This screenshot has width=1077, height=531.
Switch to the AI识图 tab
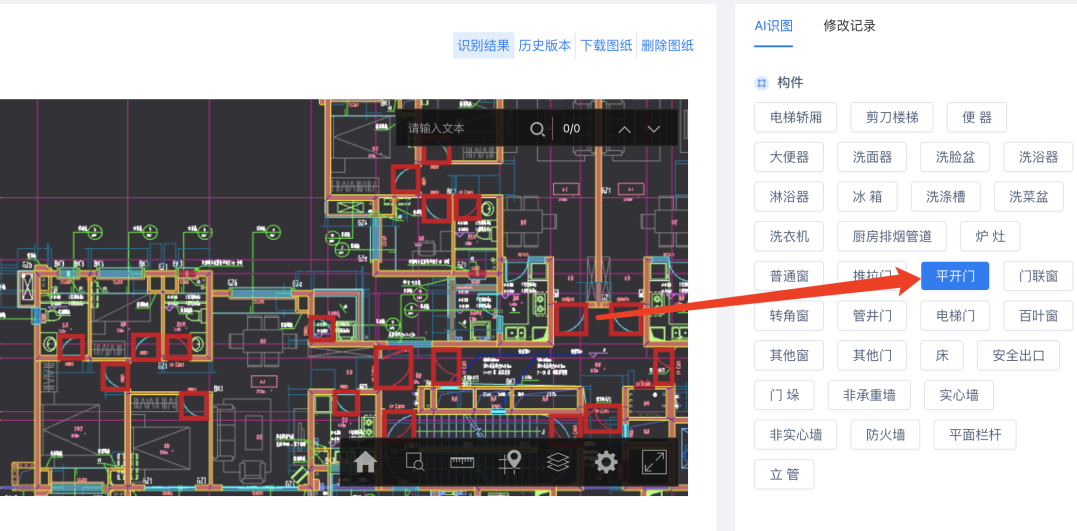[x=773, y=26]
